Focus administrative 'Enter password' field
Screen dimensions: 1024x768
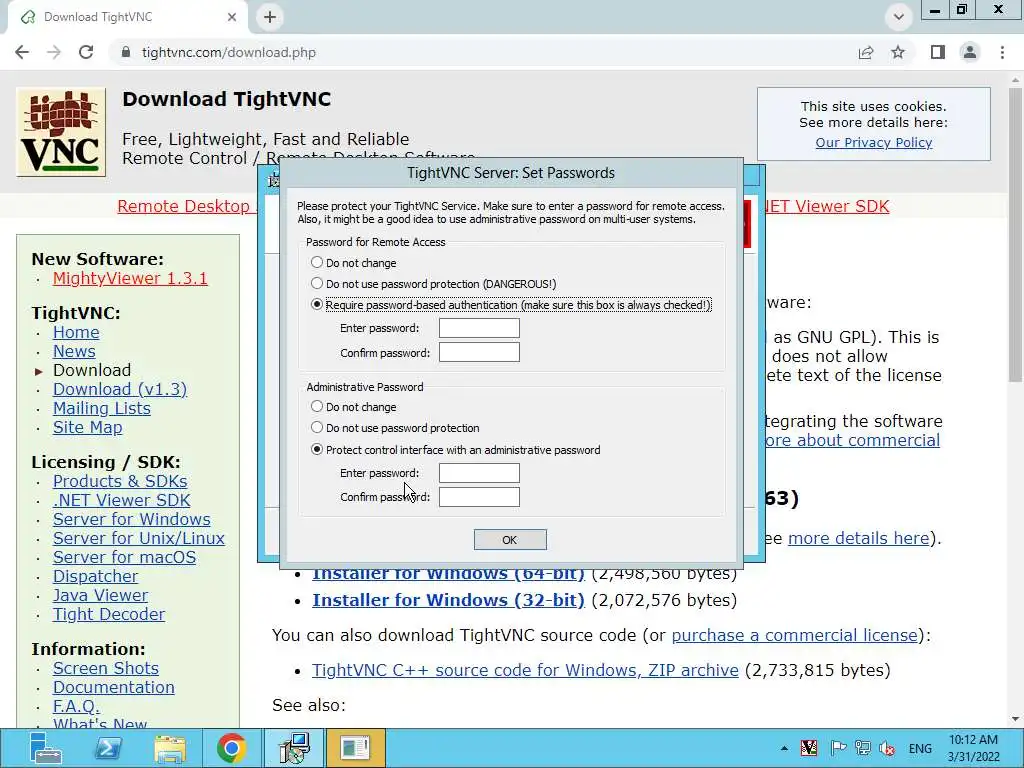coord(479,473)
